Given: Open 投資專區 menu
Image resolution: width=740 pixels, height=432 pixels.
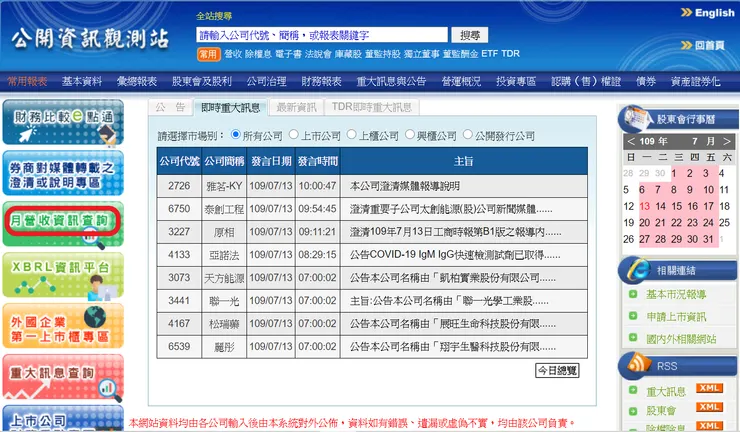Looking at the screenshot, I should (516, 81).
